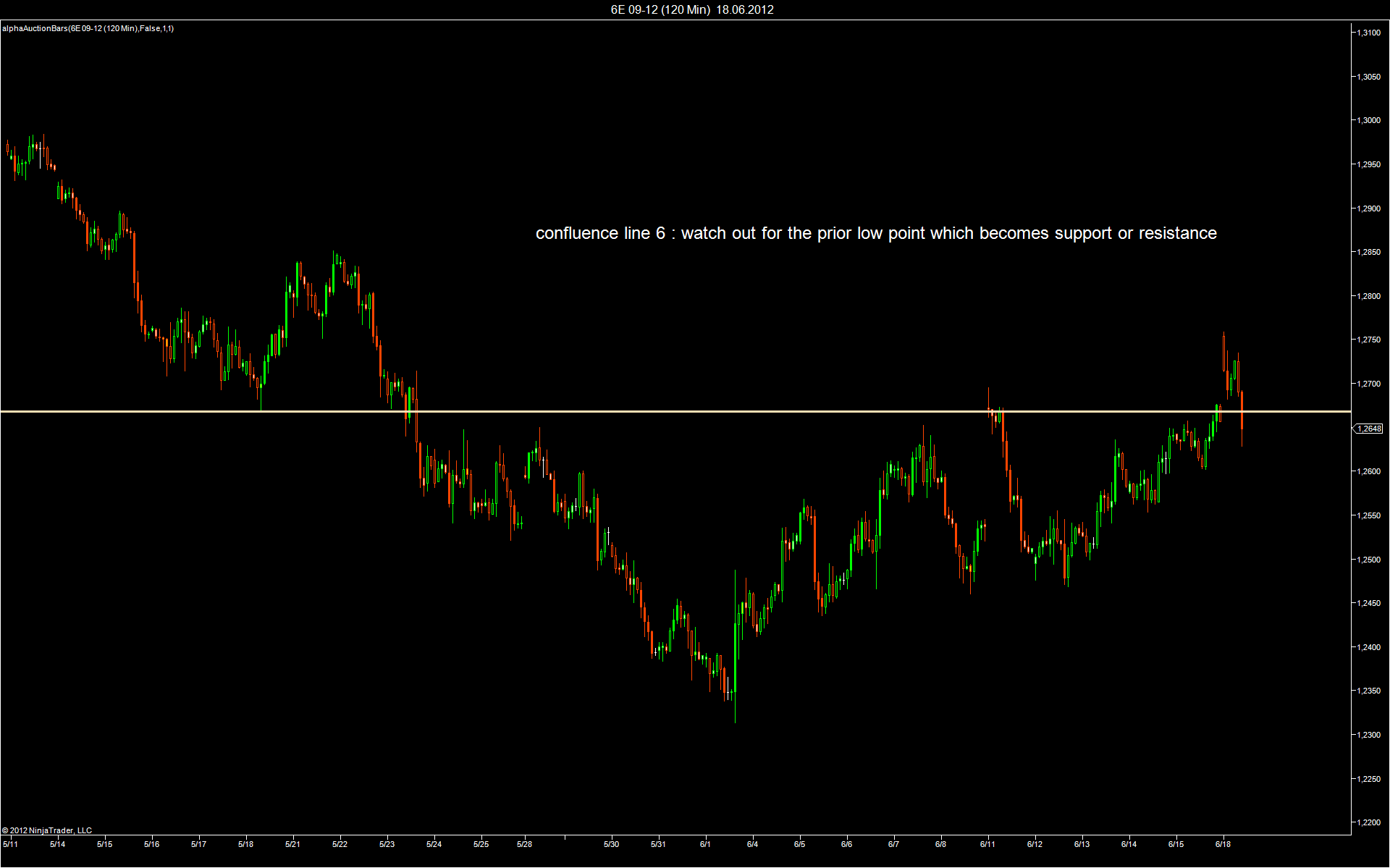Select the confluence line 6 annotation text
1390x868 pixels.
pos(876,233)
